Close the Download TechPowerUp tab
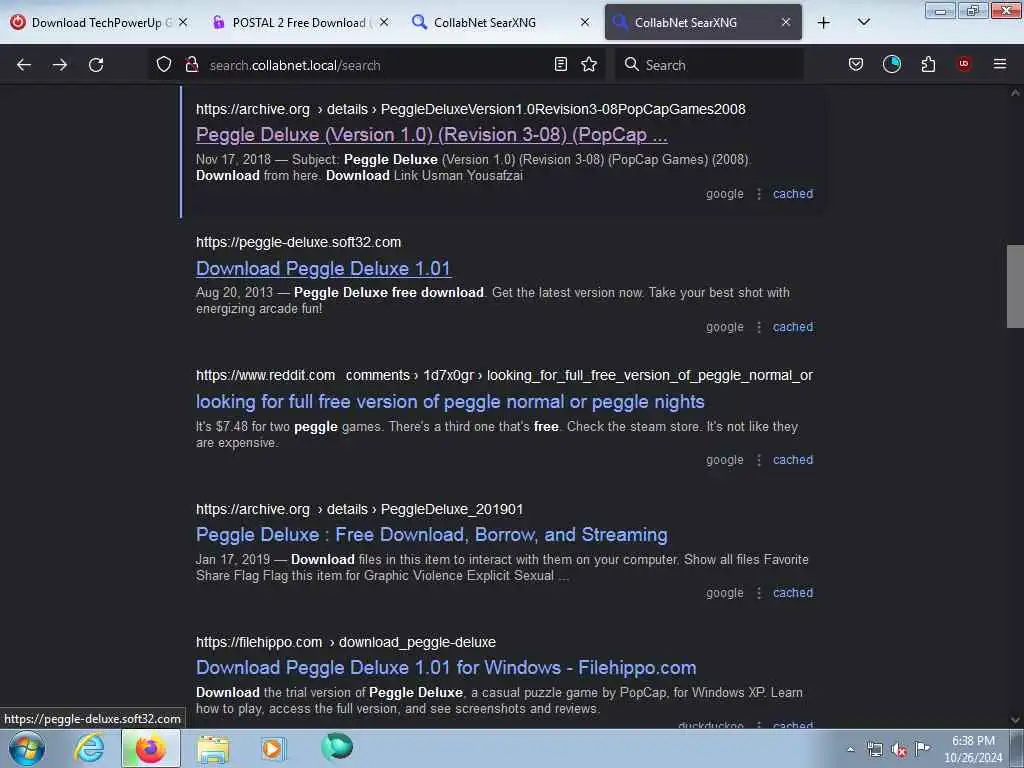Viewport: 1024px width, 768px height. (x=183, y=22)
